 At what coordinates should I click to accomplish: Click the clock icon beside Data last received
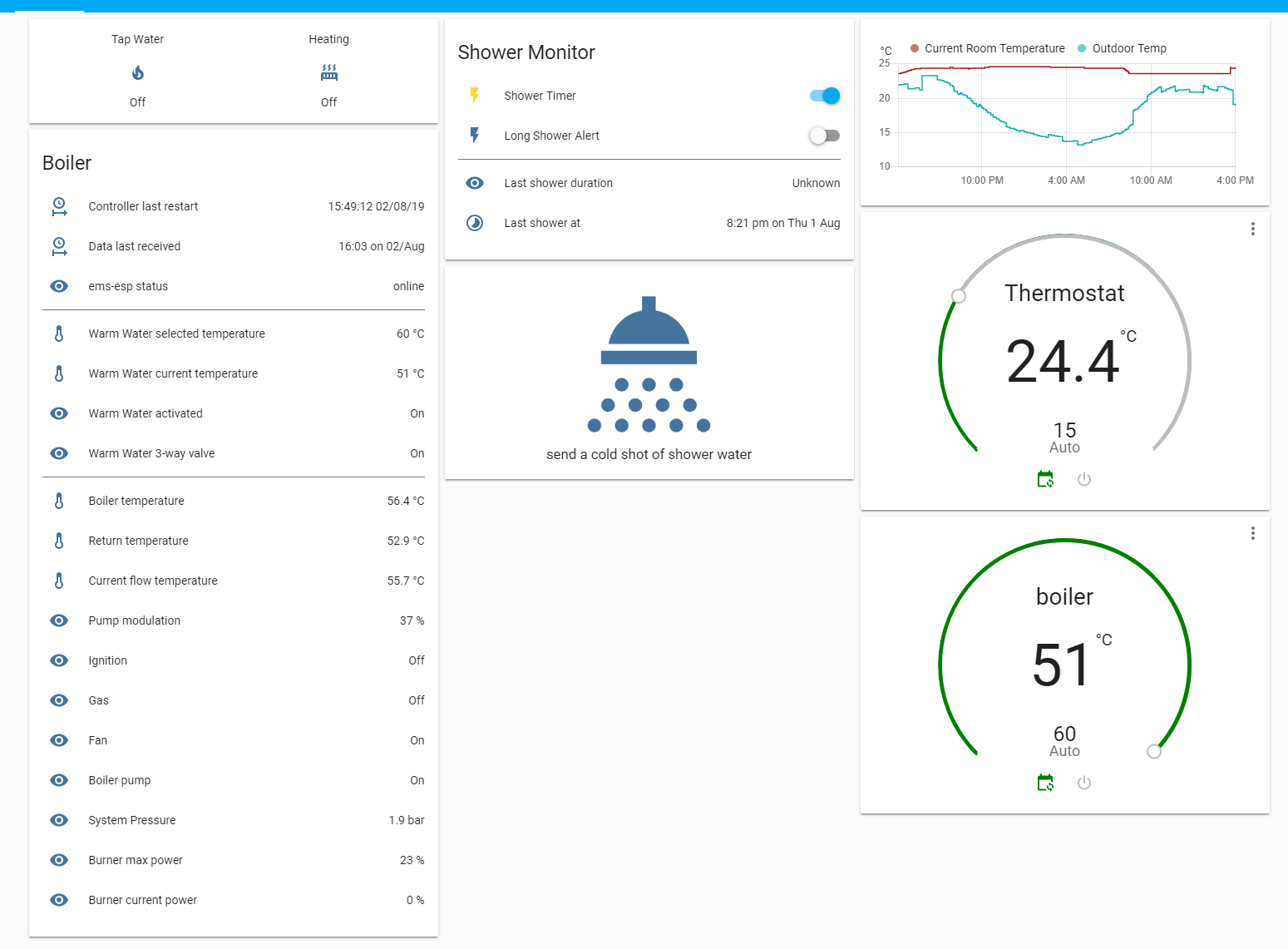[59, 246]
